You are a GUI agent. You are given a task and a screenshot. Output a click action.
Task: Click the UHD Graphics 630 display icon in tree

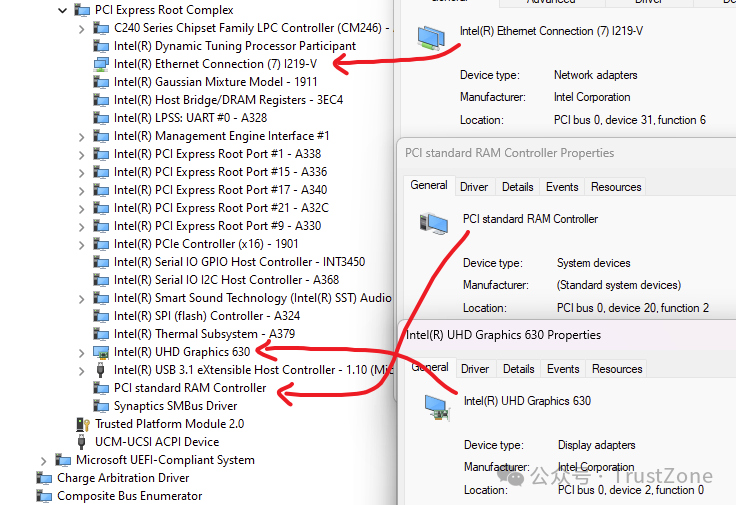(101, 352)
